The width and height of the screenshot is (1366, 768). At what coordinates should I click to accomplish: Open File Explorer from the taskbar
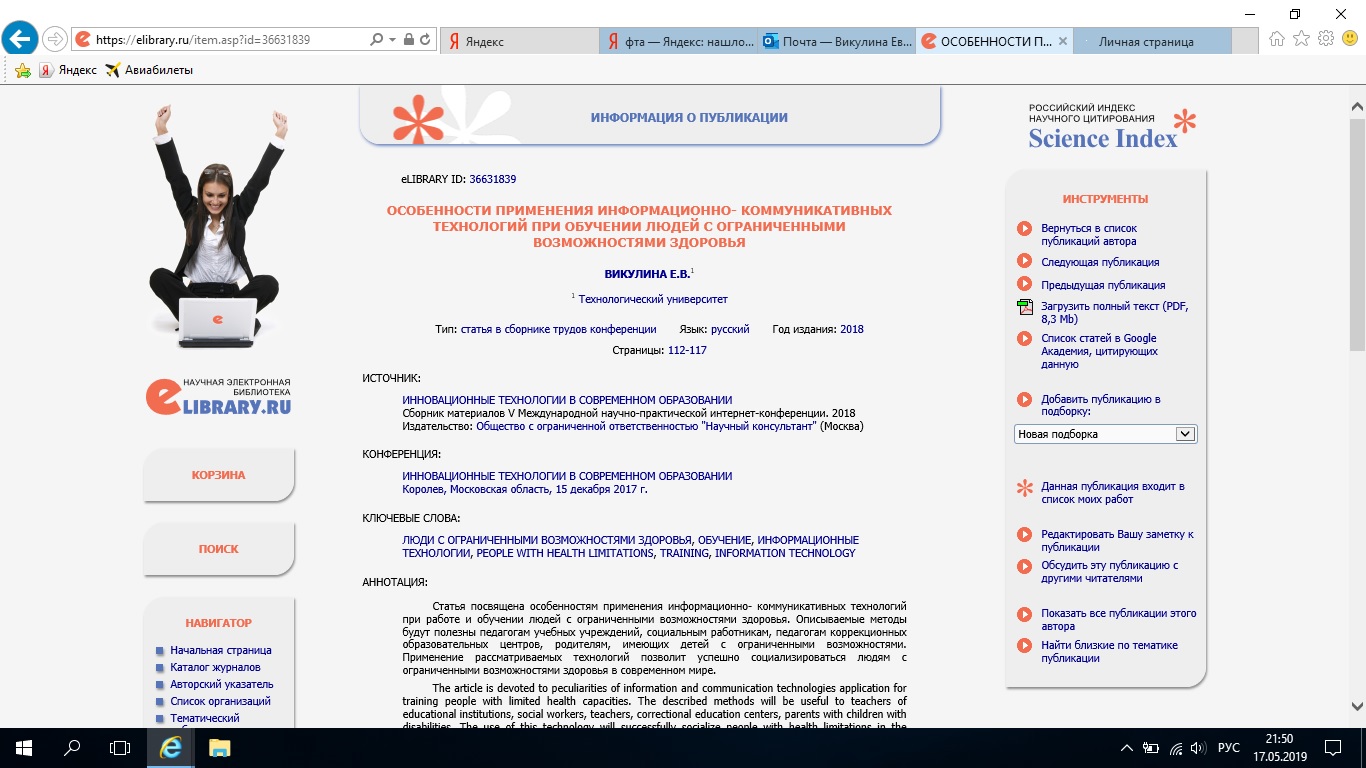click(219, 747)
